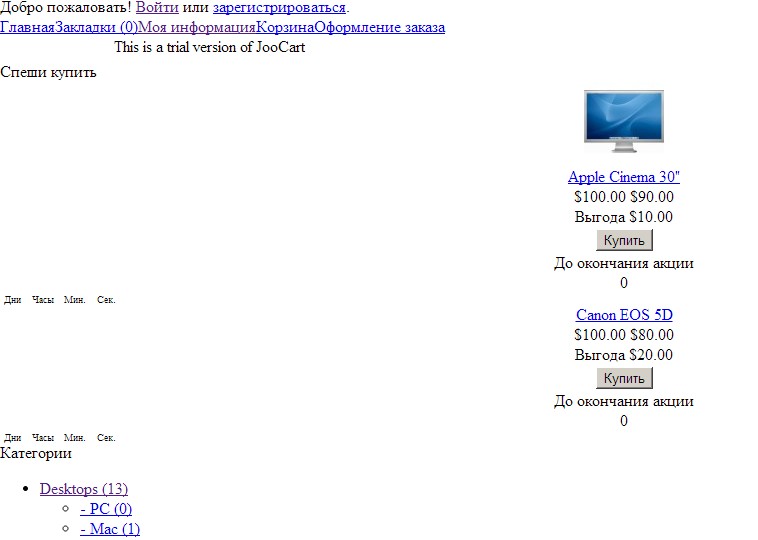This screenshot has width=758, height=540.
Task: Open the зарегистрироваться registration link
Action: pyautogui.click(x=279, y=8)
